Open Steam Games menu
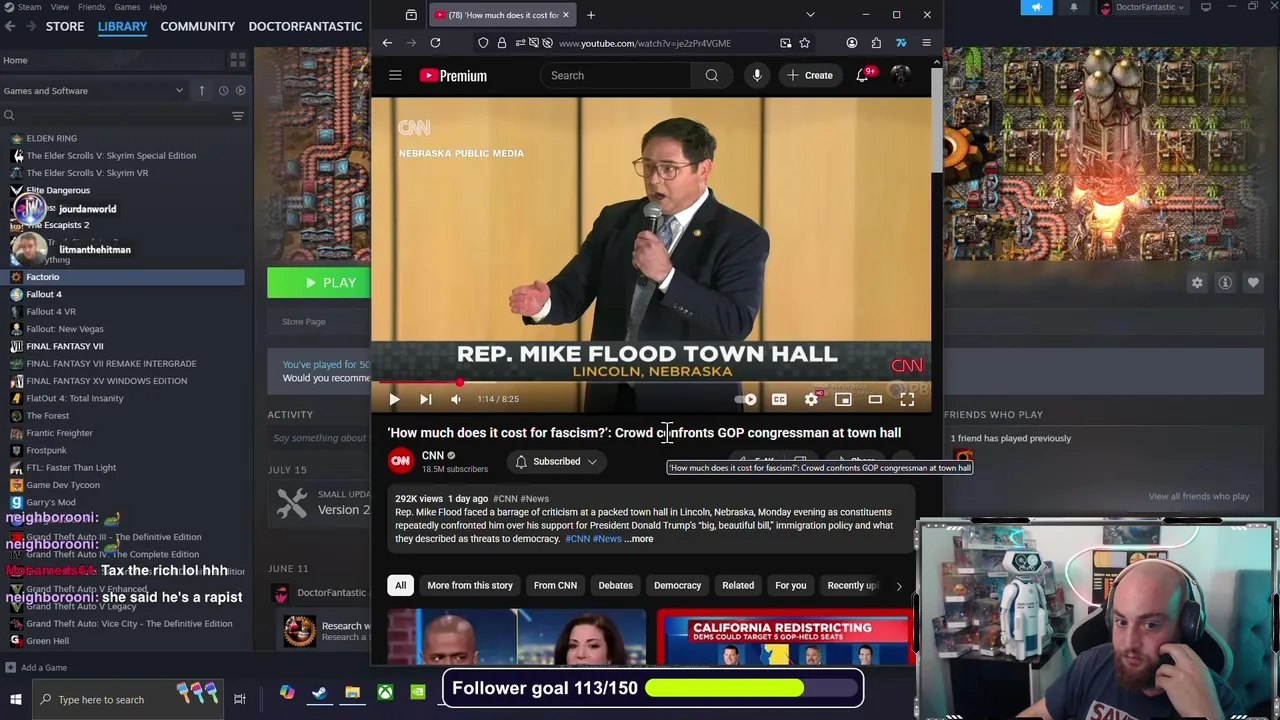Image resolution: width=1280 pixels, height=720 pixels. click(127, 7)
